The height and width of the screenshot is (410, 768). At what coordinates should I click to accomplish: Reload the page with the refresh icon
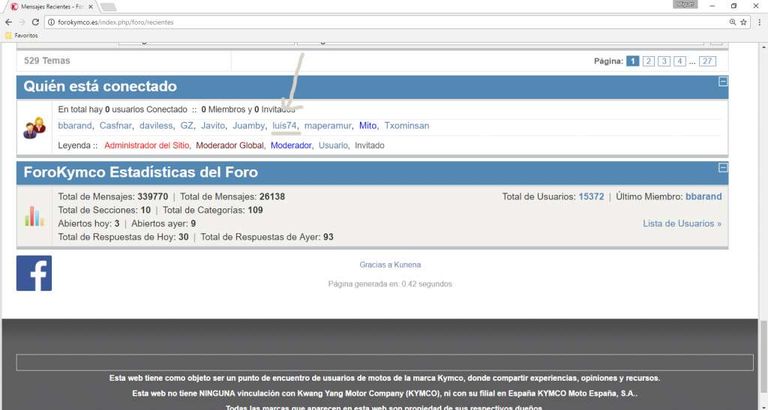pyautogui.click(x=37, y=22)
